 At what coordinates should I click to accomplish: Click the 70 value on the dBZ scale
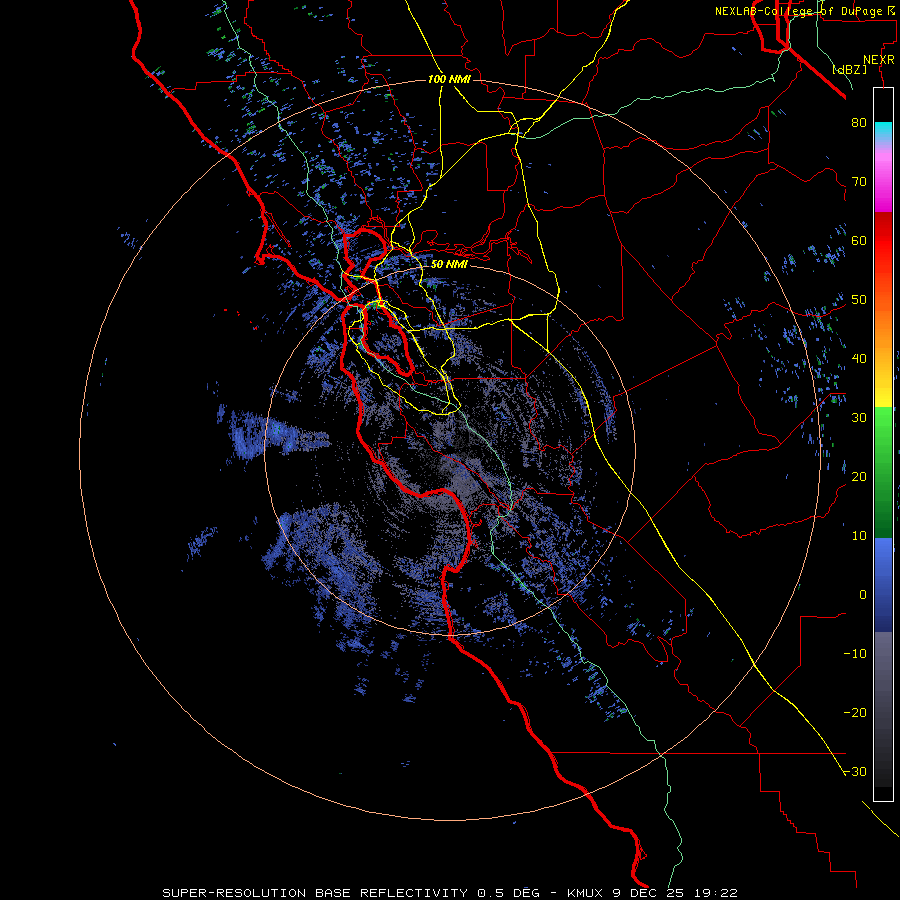[859, 181]
